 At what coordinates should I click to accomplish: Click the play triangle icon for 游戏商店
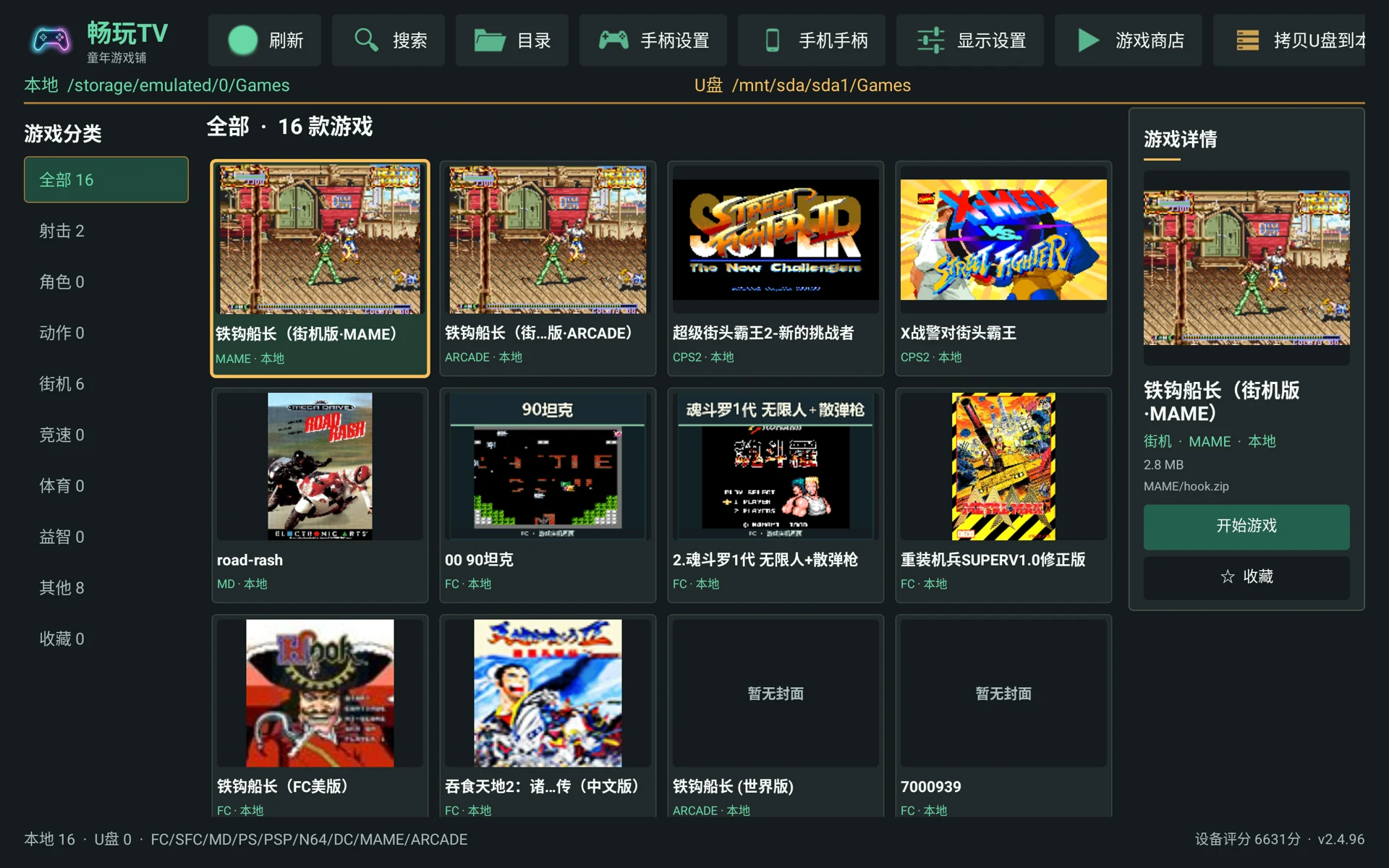pyautogui.click(x=1088, y=41)
